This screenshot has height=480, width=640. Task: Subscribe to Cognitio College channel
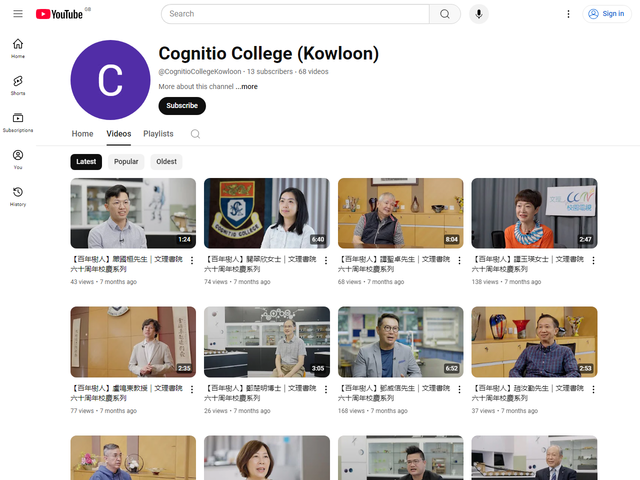click(x=182, y=106)
